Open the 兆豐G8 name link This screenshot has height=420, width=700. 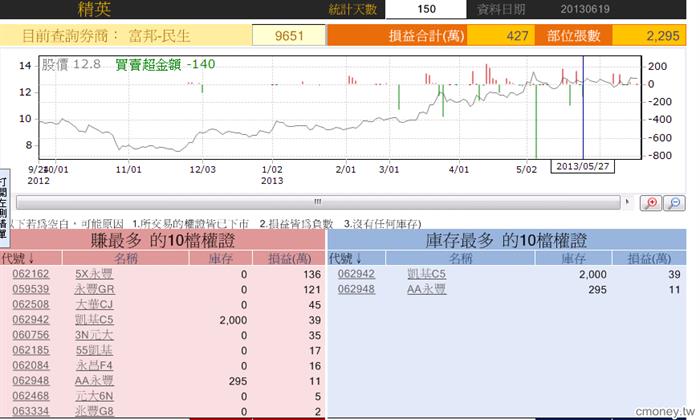coord(94,411)
